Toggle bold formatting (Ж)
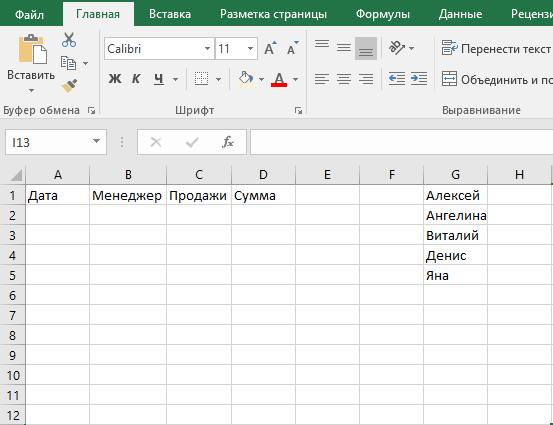This screenshot has width=553, height=425. click(115, 79)
